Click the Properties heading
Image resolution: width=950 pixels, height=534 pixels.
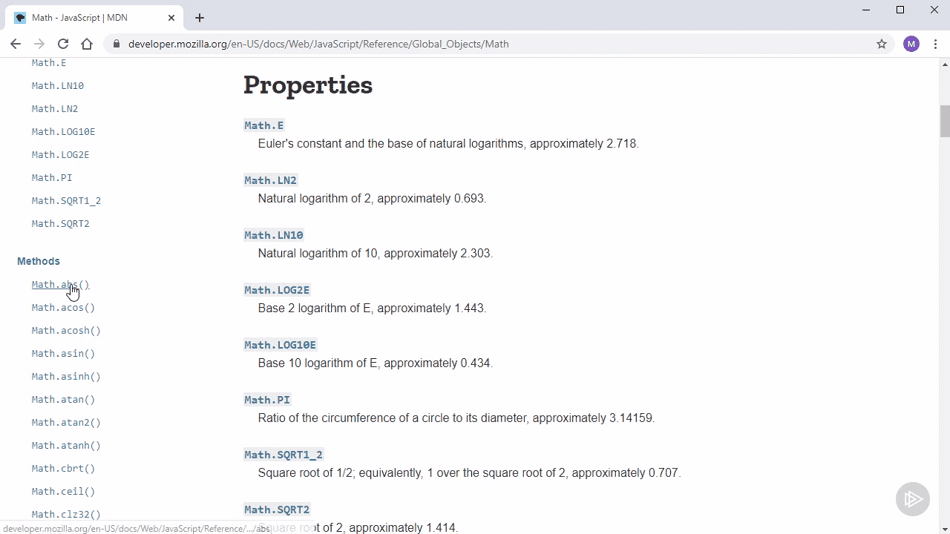point(308,85)
